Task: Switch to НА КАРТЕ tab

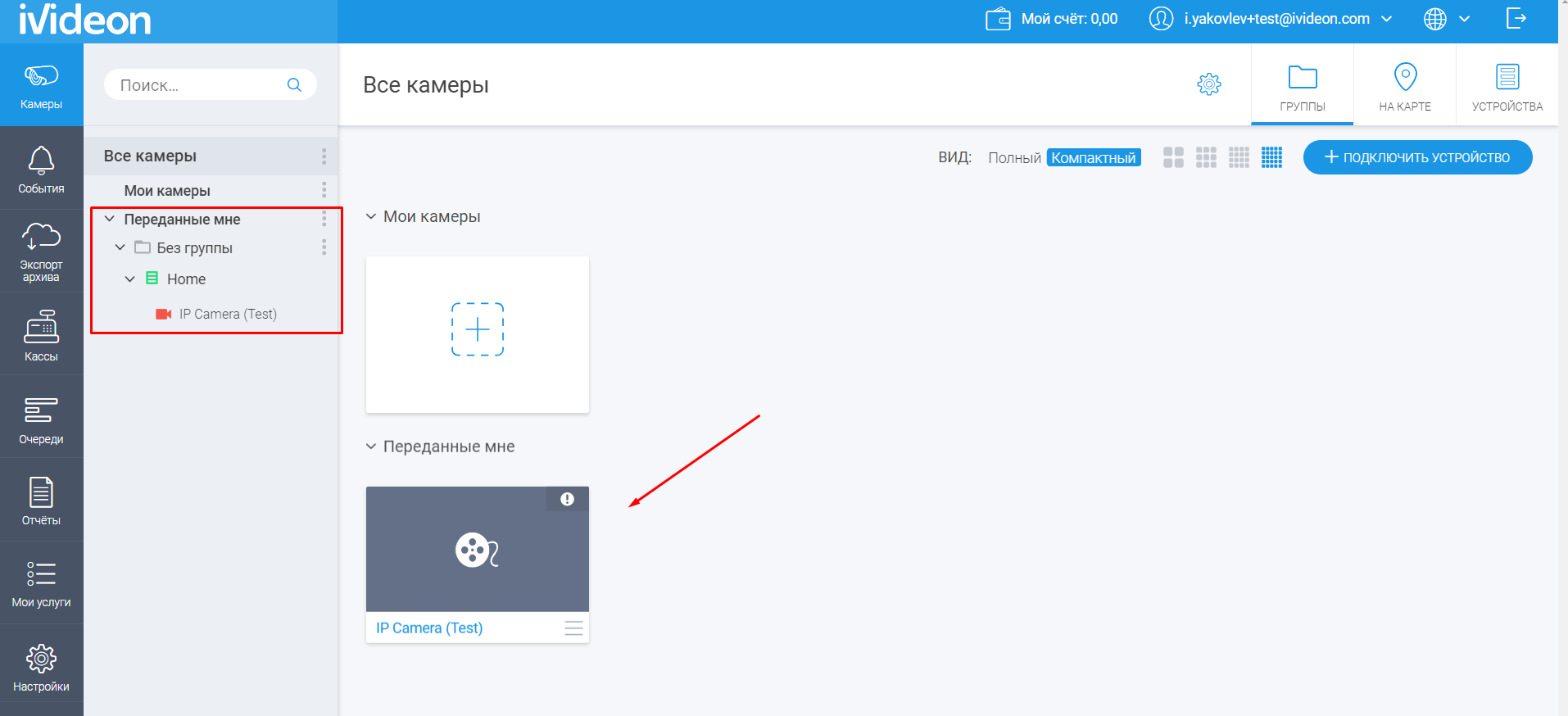Action: [1405, 85]
